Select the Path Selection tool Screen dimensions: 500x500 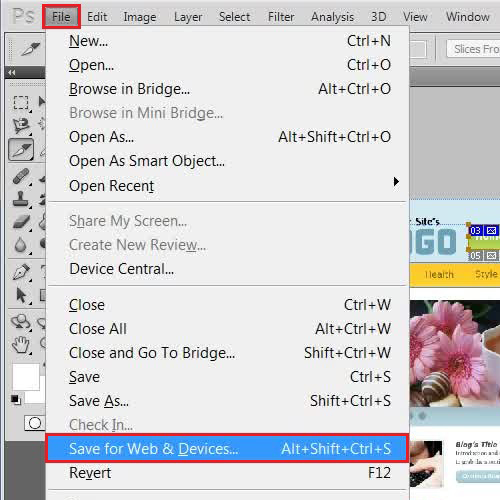pos(21,295)
